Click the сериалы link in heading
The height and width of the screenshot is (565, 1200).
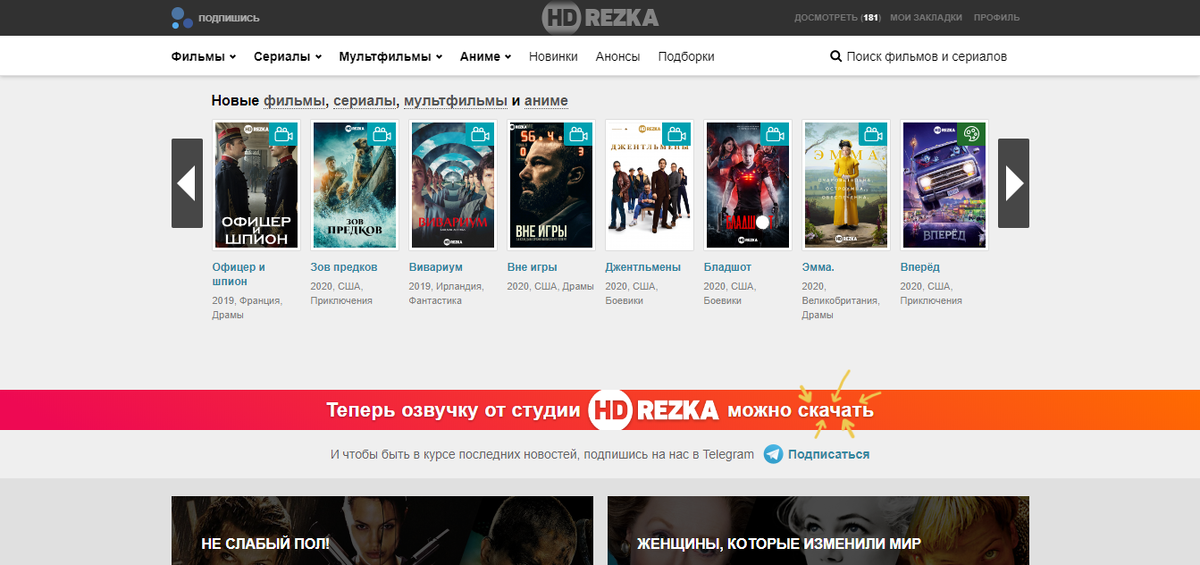tap(365, 101)
